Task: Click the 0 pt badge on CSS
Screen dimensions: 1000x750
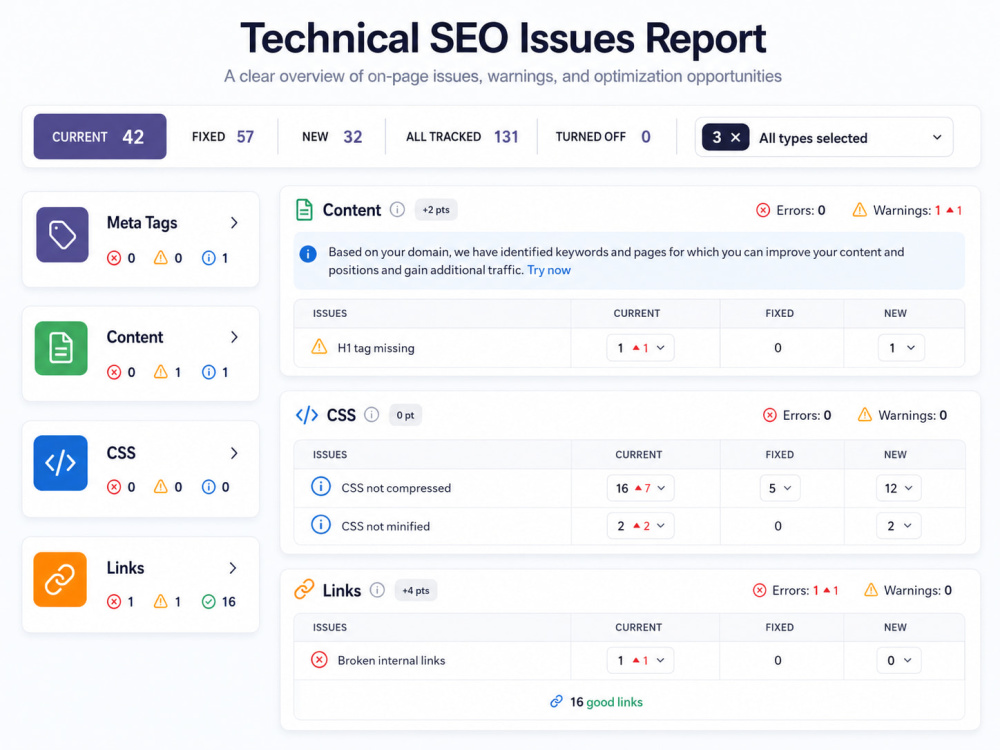Action: click(405, 415)
